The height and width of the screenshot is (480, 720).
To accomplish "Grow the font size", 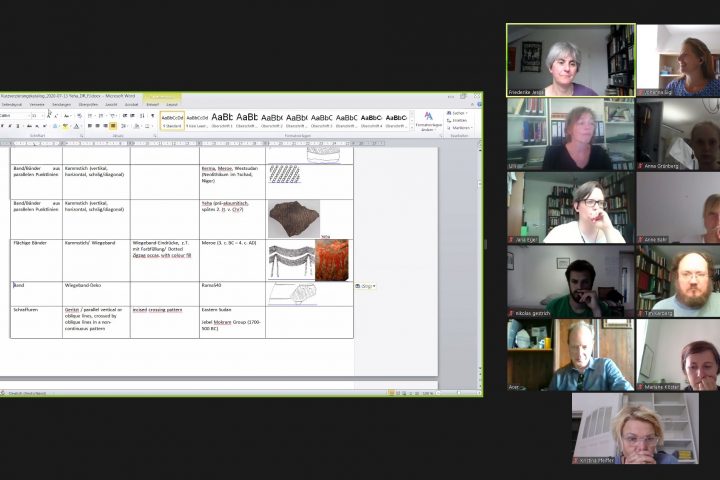I will [49, 116].
